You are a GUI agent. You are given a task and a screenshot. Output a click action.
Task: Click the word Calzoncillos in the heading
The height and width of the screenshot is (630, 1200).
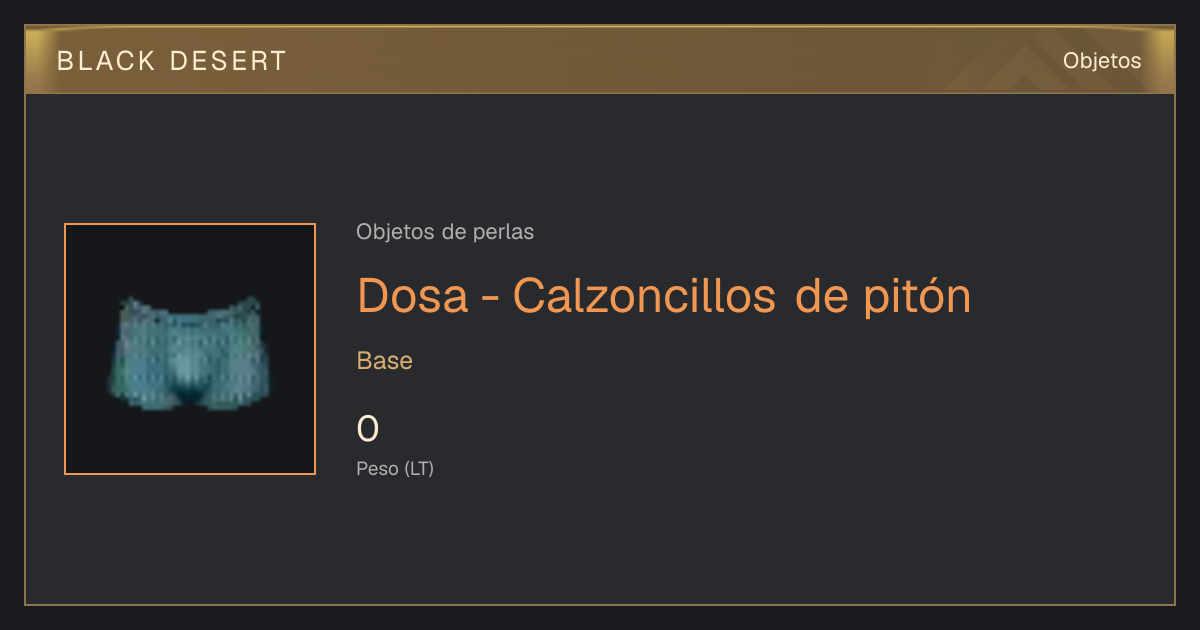click(645, 296)
